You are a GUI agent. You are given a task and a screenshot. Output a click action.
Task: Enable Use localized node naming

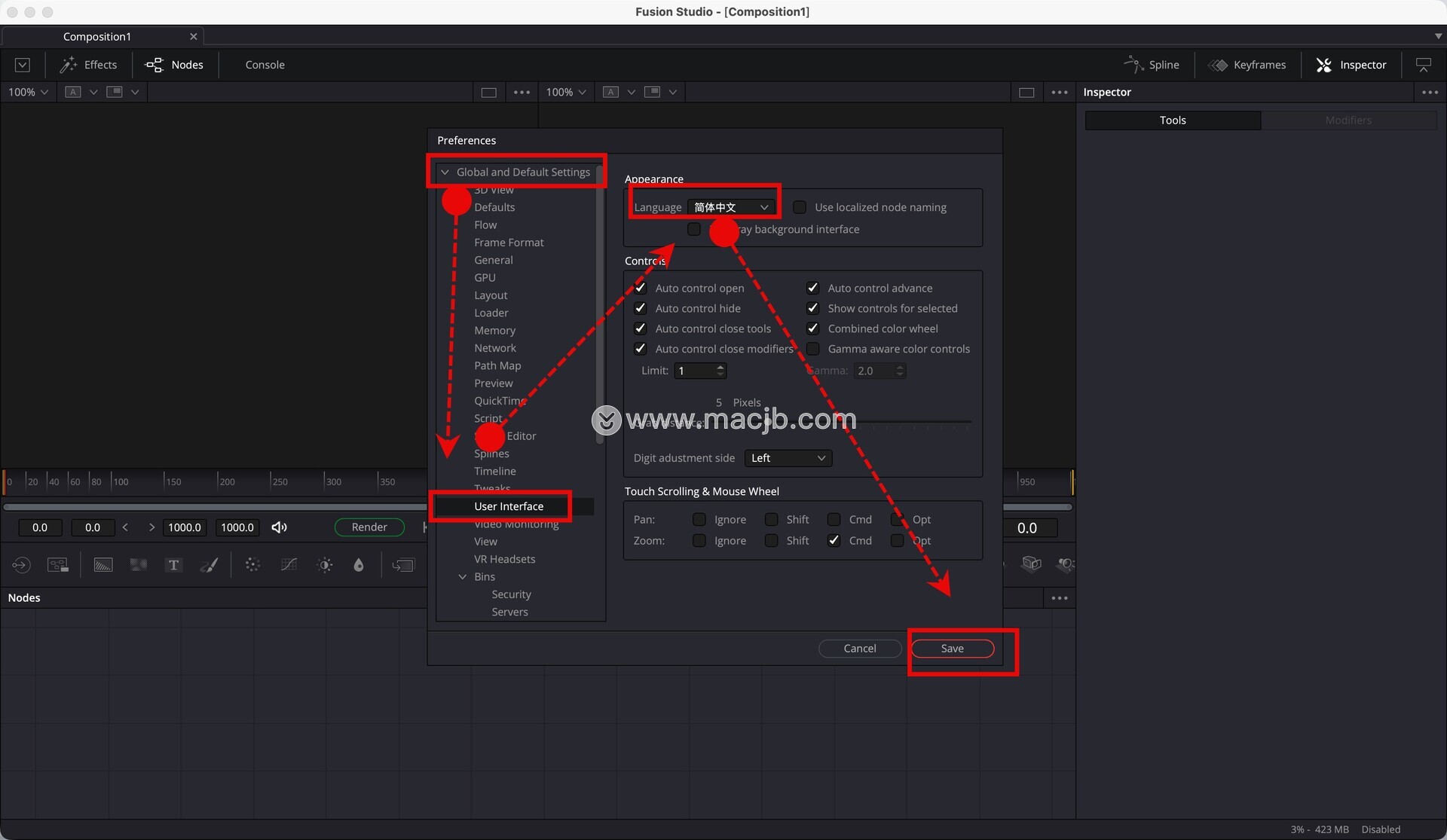pos(800,207)
